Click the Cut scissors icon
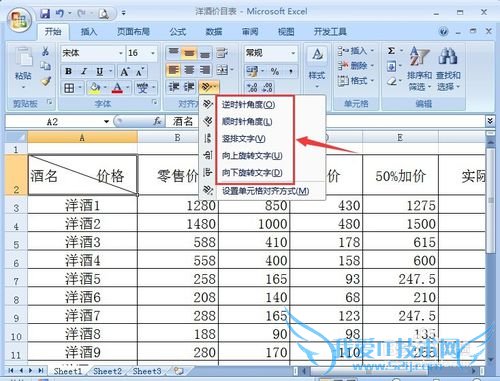This screenshot has width=500, height=381. point(45,51)
